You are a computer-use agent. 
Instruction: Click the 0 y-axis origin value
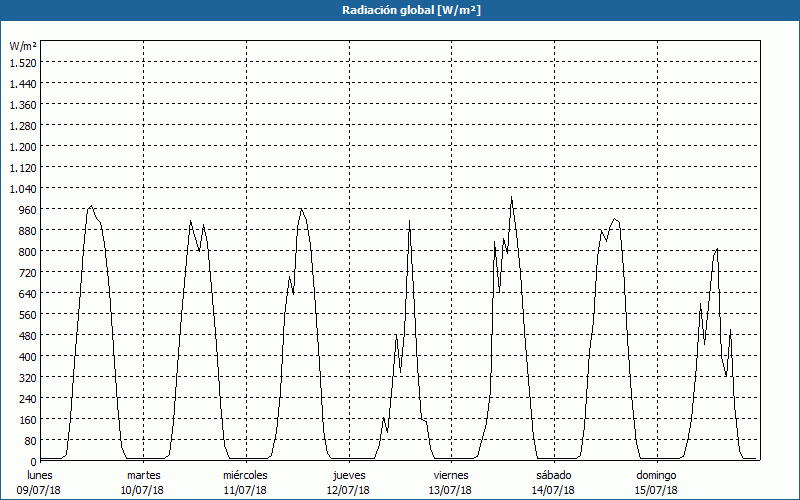point(34,462)
